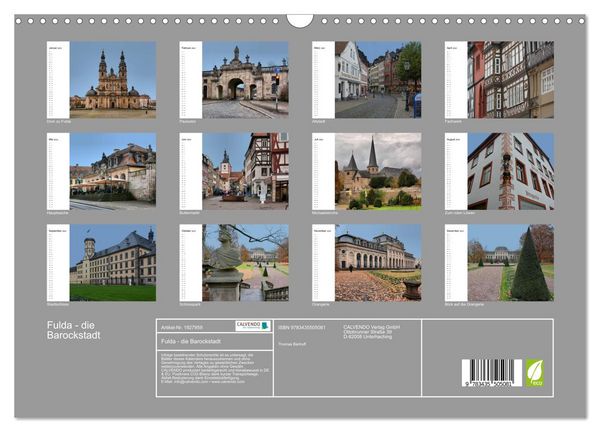600x432 pixels.
Task: Click the small legal notice paragraph
Action: tap(215, 368)
